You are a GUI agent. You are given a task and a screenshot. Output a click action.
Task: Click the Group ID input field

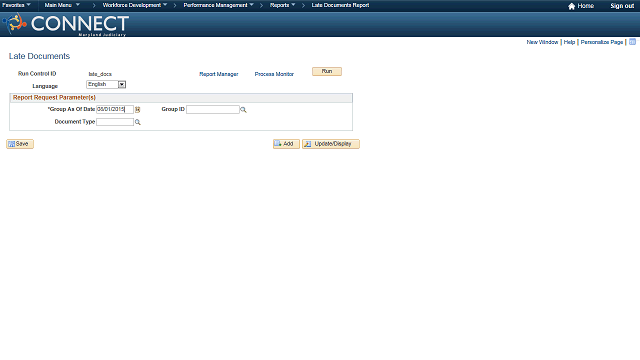click(x=213, y=109)
